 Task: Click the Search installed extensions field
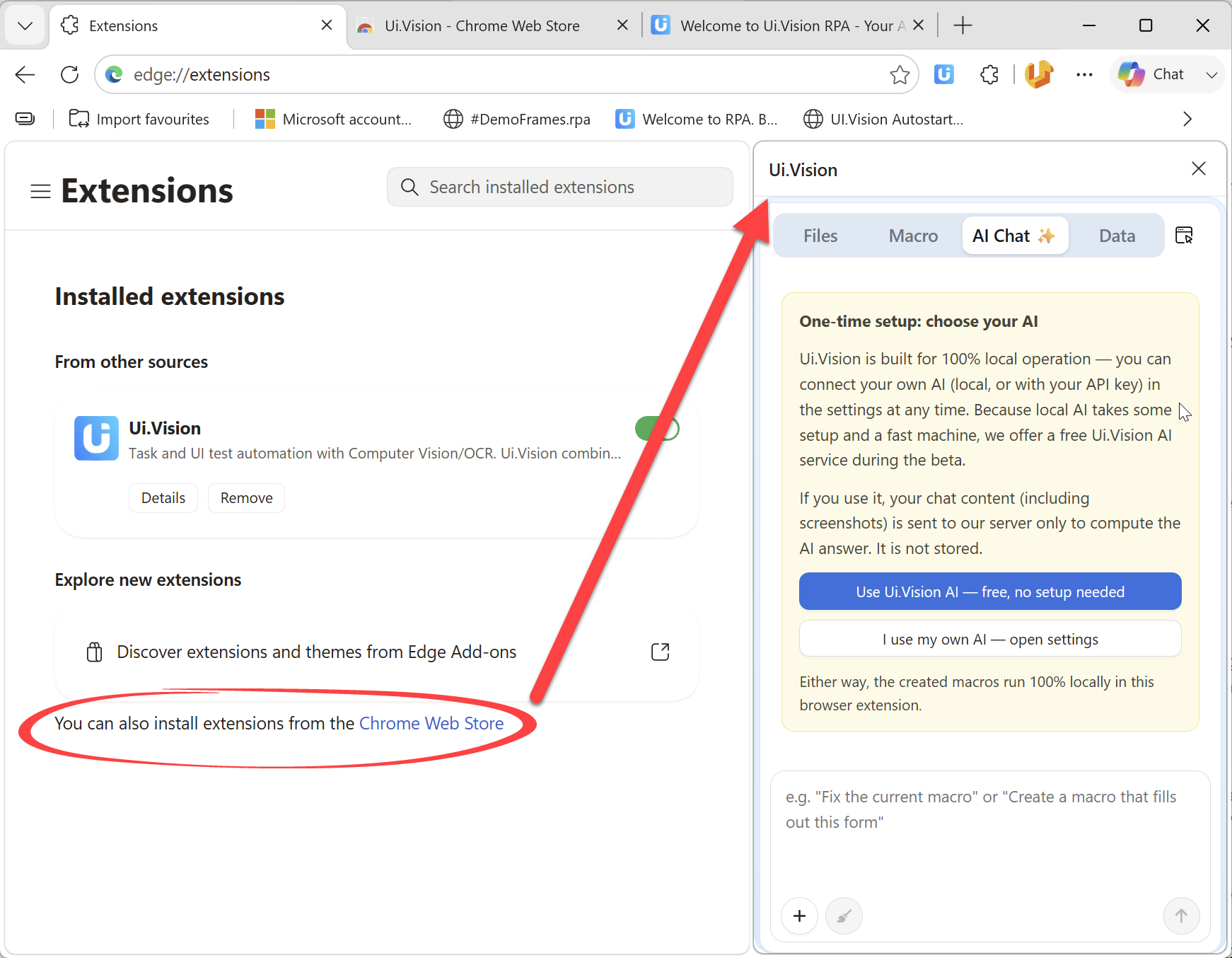pos(560,187)
